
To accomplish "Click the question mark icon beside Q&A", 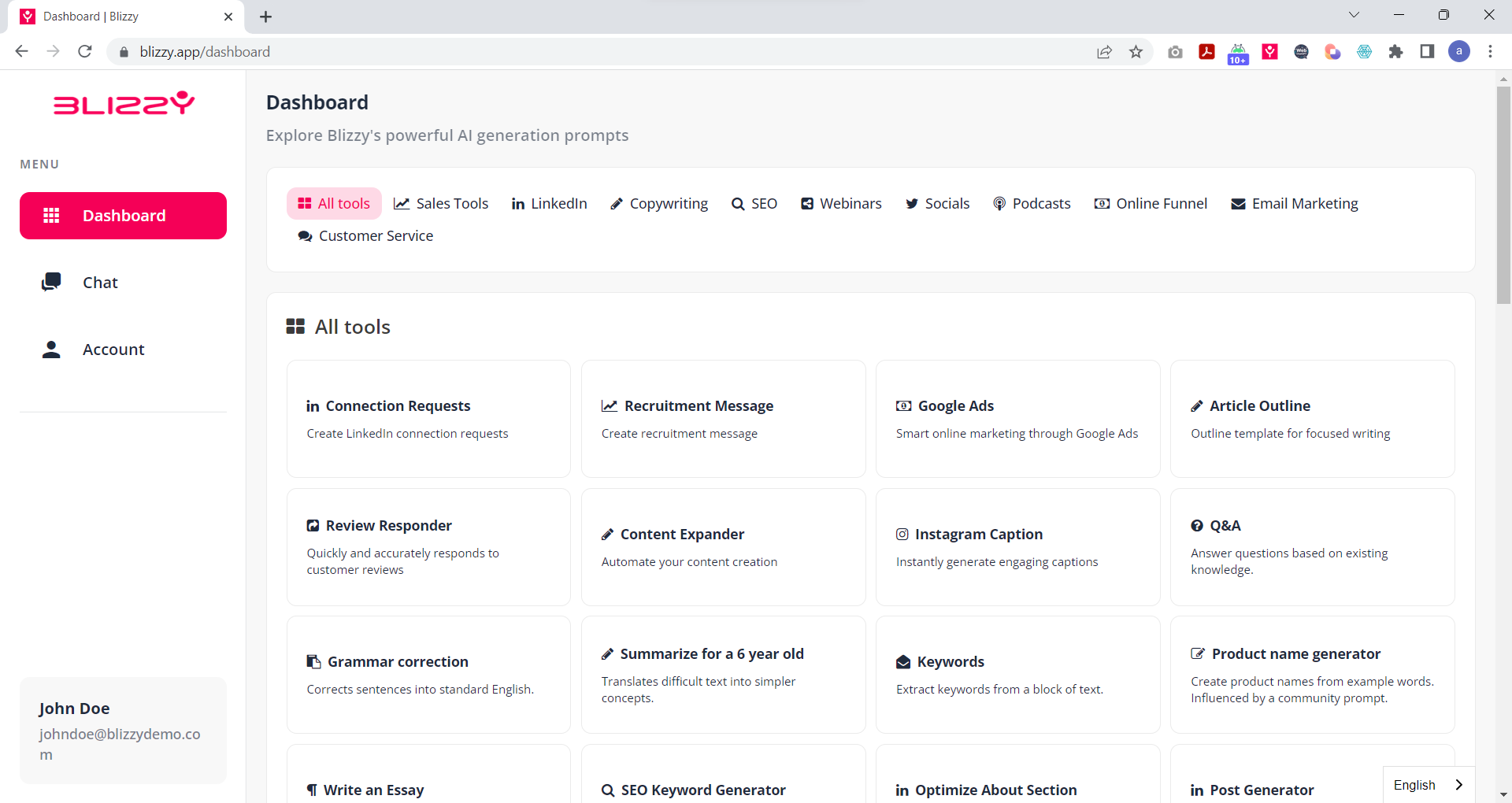I will point(1197,526).
